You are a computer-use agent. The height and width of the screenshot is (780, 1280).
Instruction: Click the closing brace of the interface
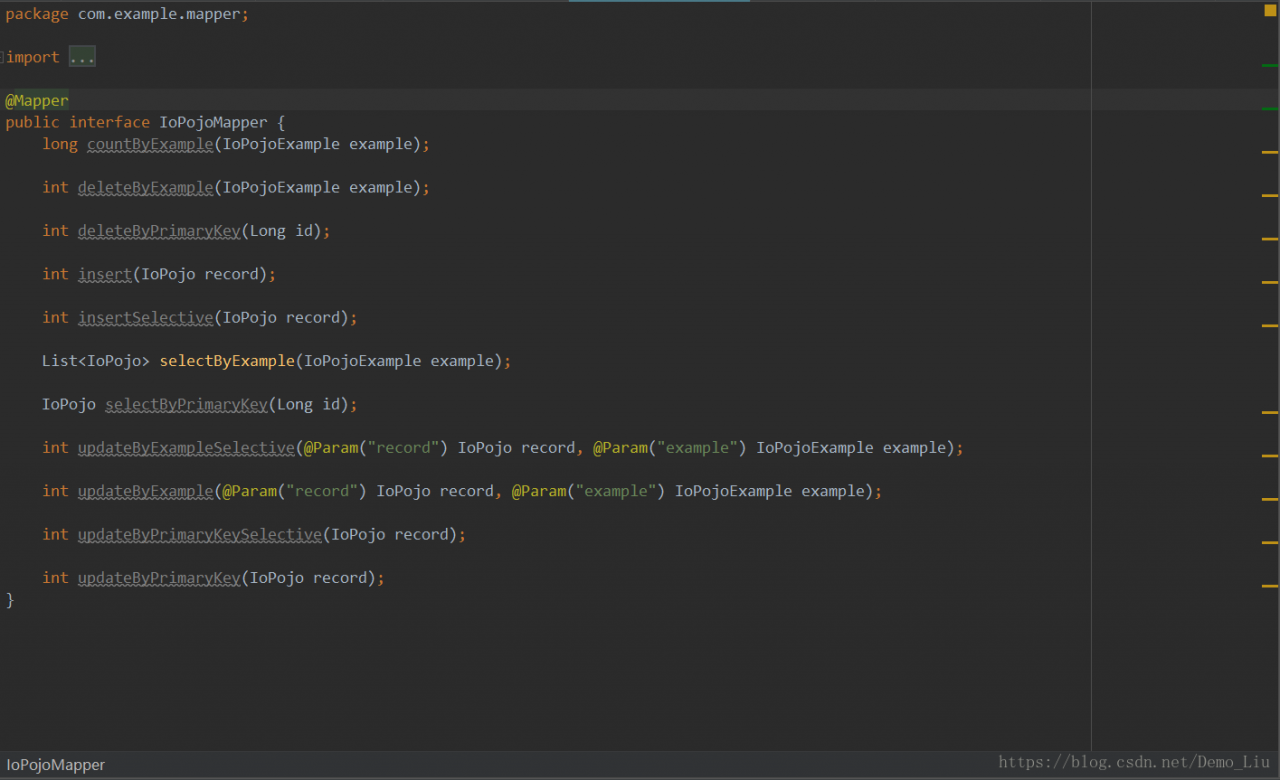click(x=10, y=600)
